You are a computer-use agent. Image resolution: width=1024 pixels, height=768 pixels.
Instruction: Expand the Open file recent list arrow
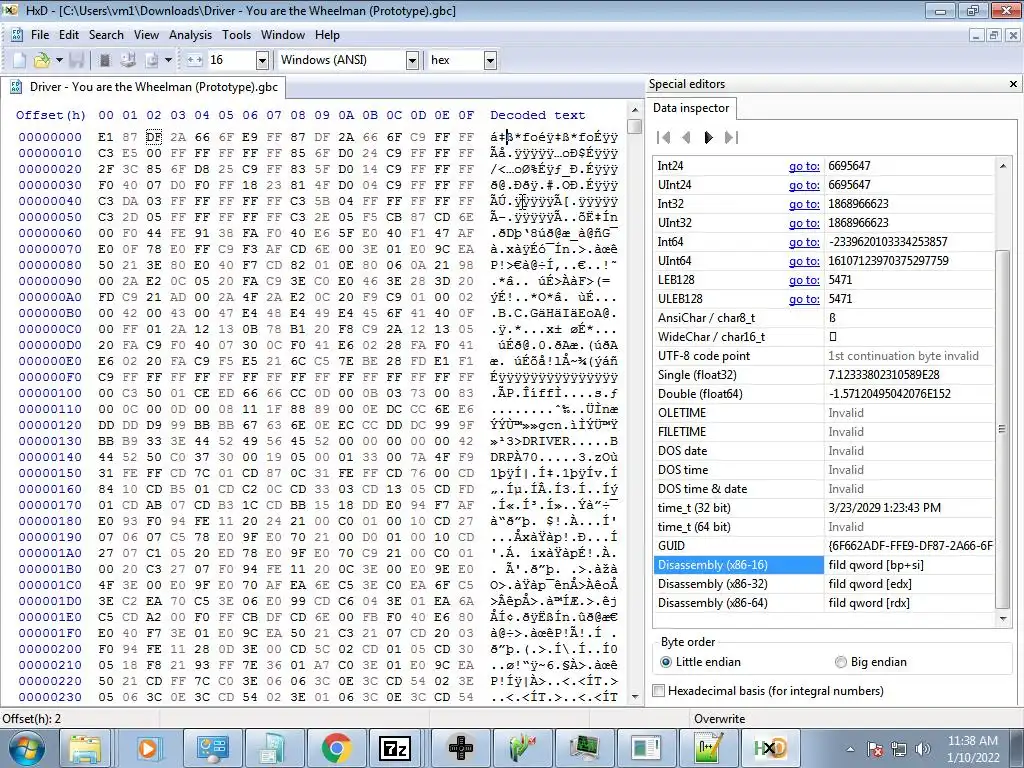click(59, 60)
